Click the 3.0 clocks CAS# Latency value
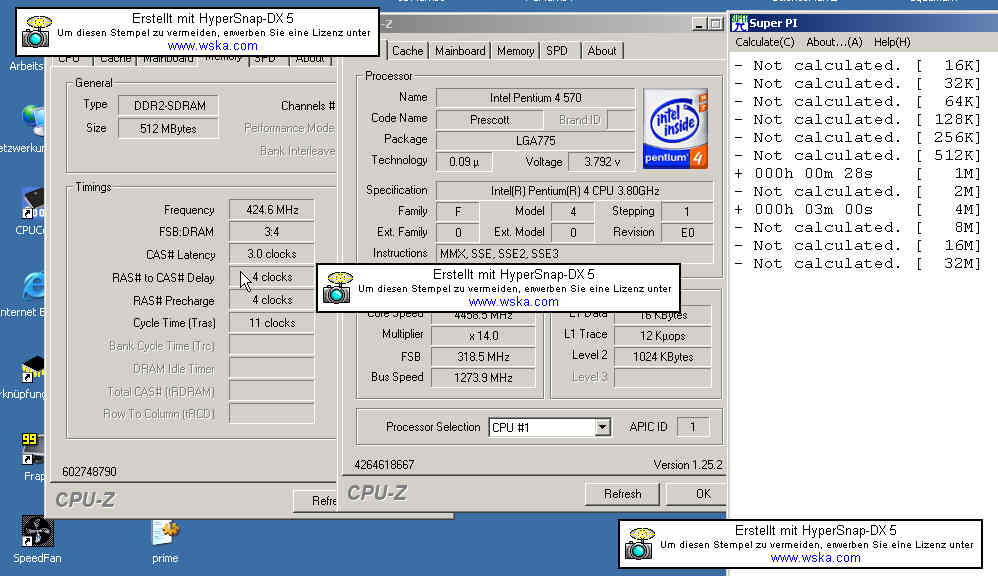This screenshot has width=998, height=576. pyautogui.click(x=272, y=254)
